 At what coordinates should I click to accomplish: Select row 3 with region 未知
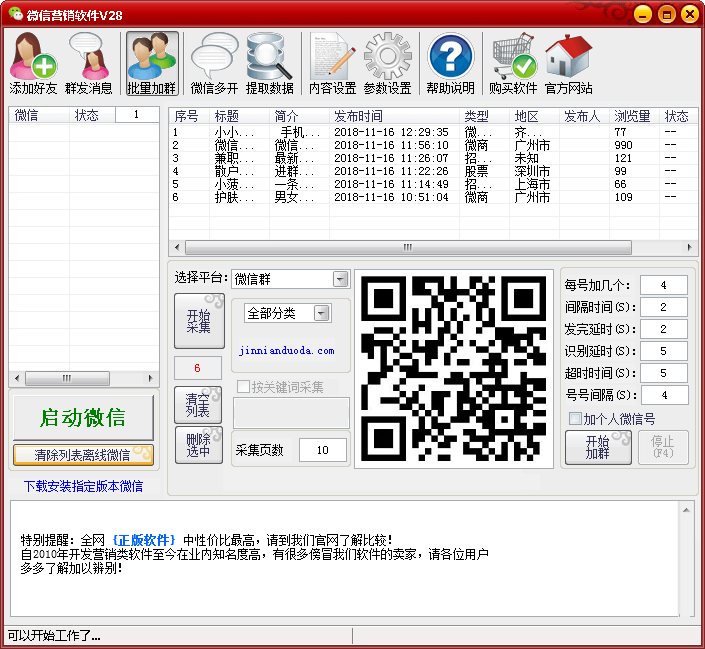click(x=433, y=158)
